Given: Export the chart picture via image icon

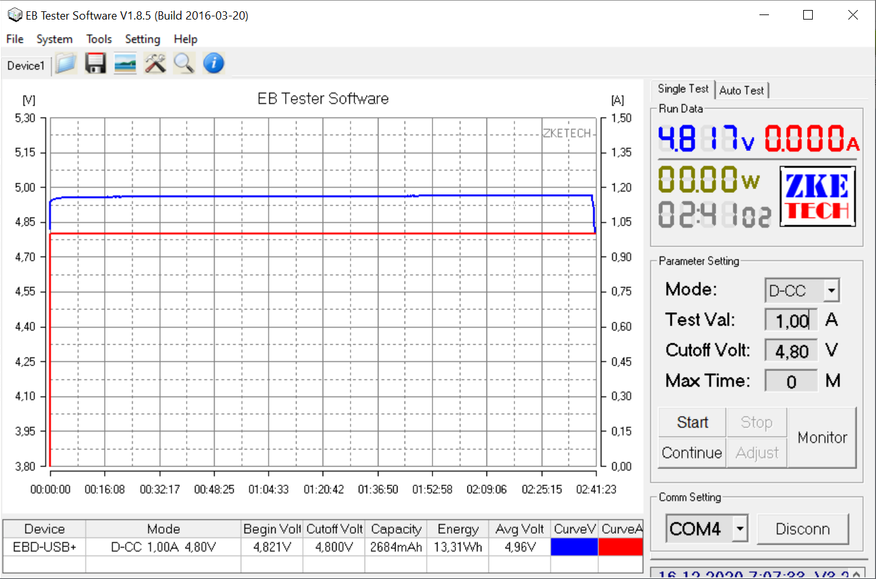Looking at the screenshot, I should tap(125, 63).
